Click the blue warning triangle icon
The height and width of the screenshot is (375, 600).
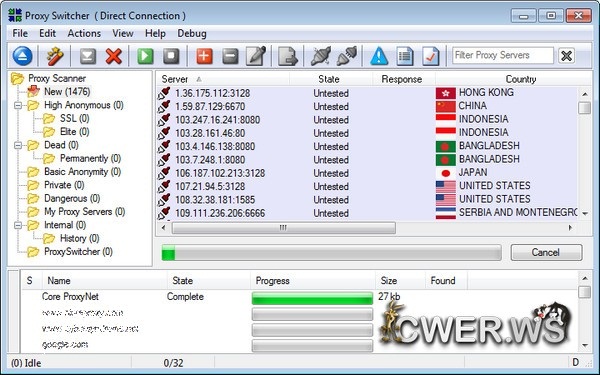click(379, 56)
